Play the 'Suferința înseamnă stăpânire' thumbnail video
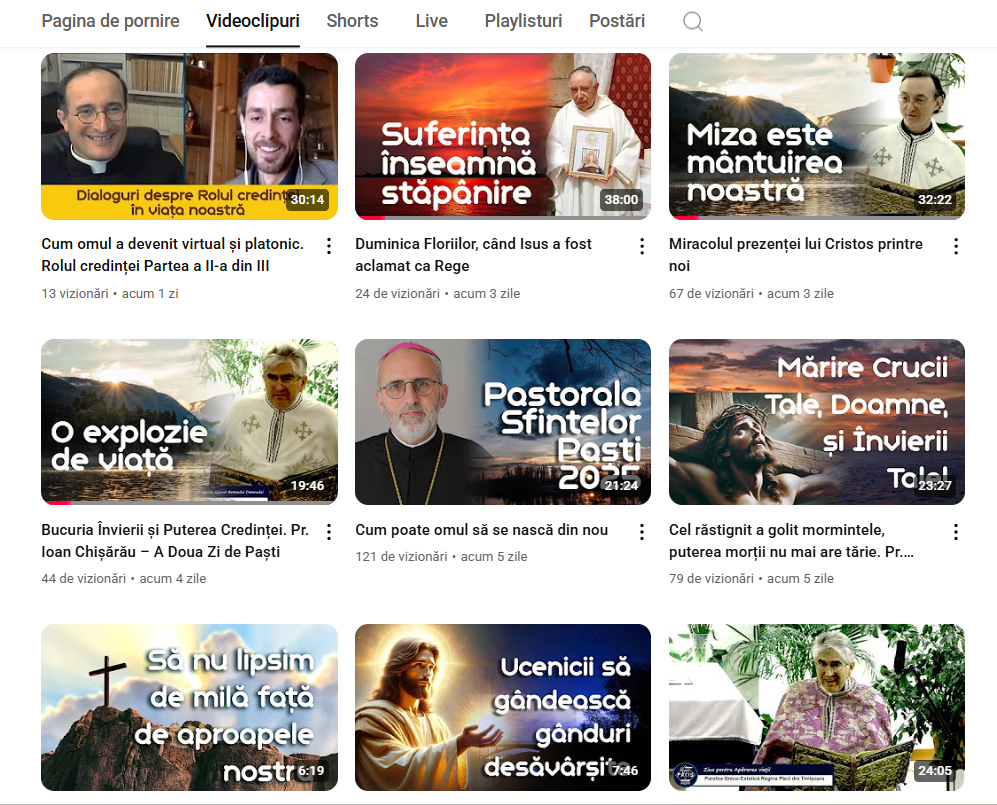Screen dimensions: 997x805 503,136
